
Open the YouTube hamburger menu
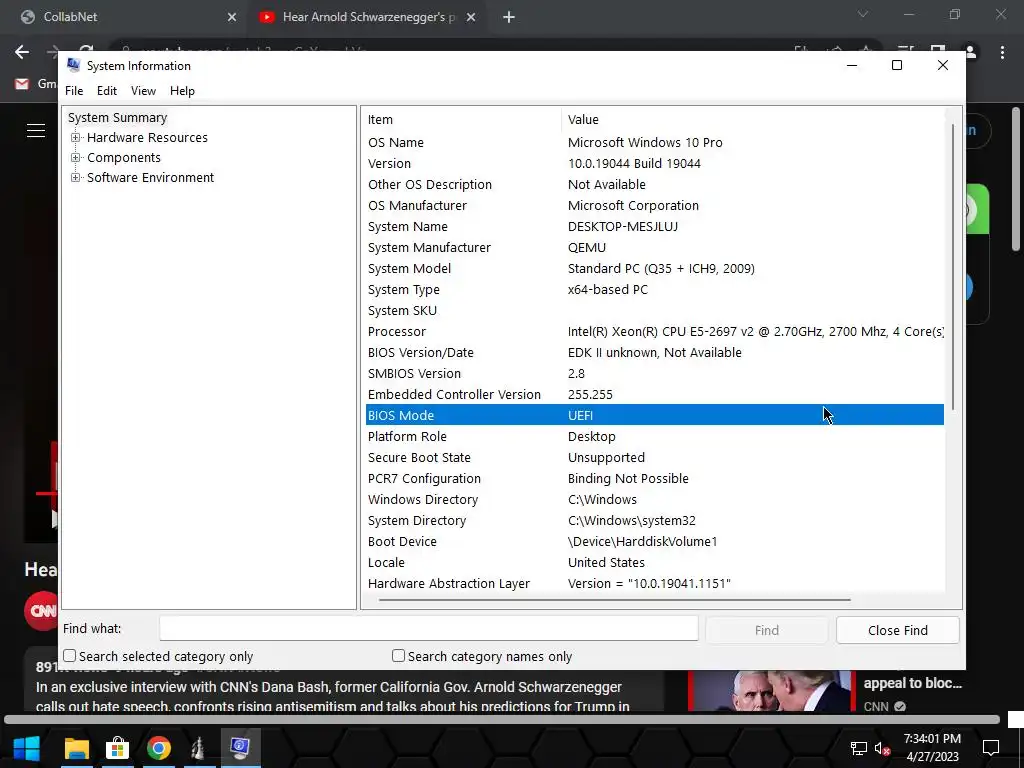pyautogui.click(x=36, y=131)
